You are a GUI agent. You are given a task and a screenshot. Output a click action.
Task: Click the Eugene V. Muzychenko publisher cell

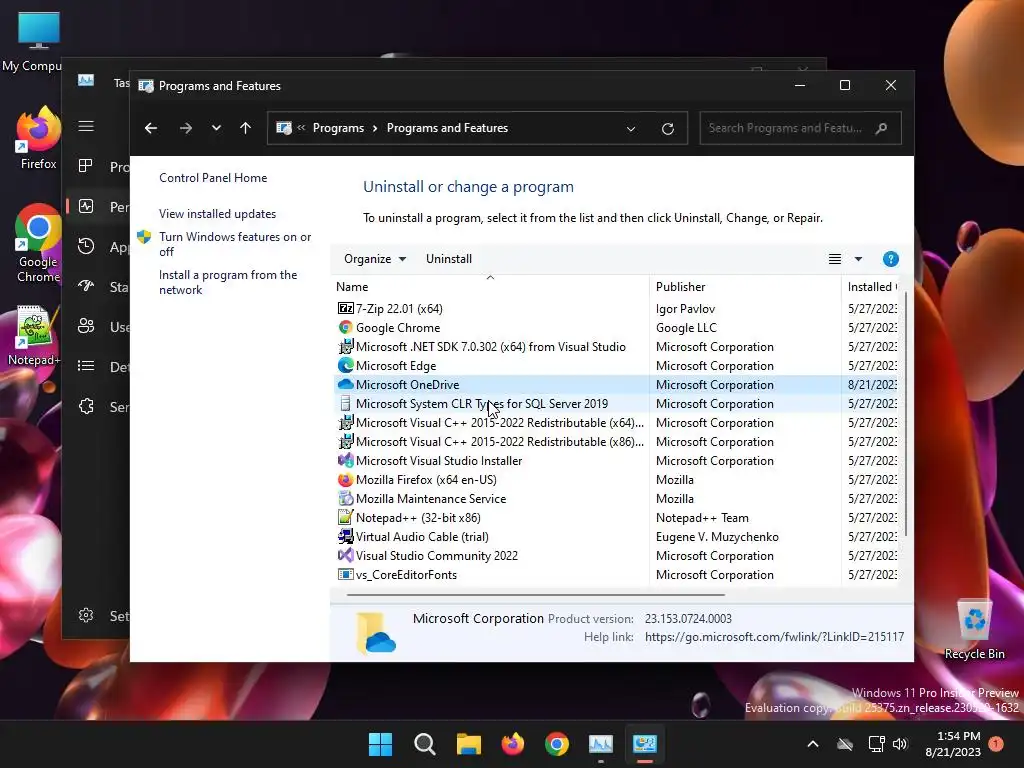point(717,536)
